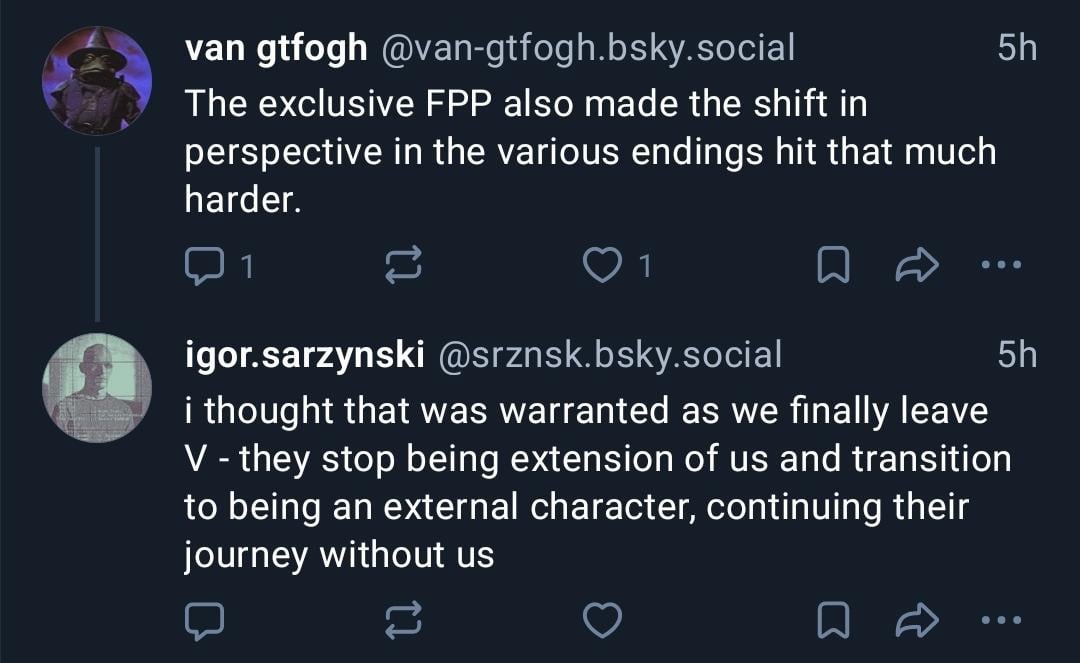
Task: Visit @srznsk.bsky.social handle
Action: point(610,354)
